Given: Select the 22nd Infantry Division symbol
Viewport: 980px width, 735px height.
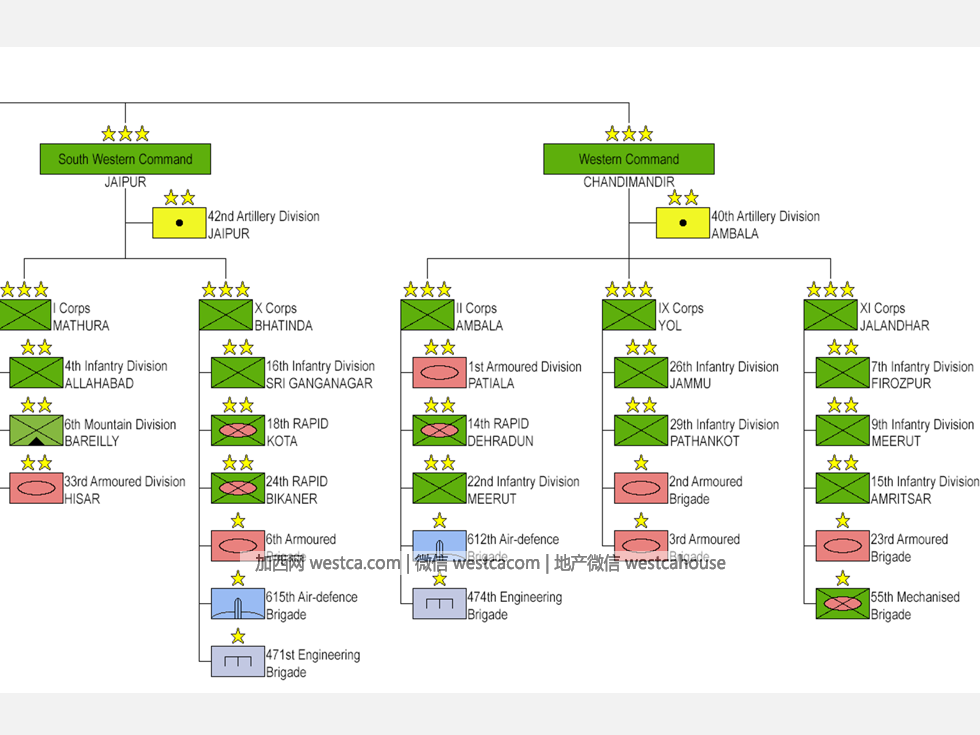Looking at the screenshot, I should pos(439,488).
